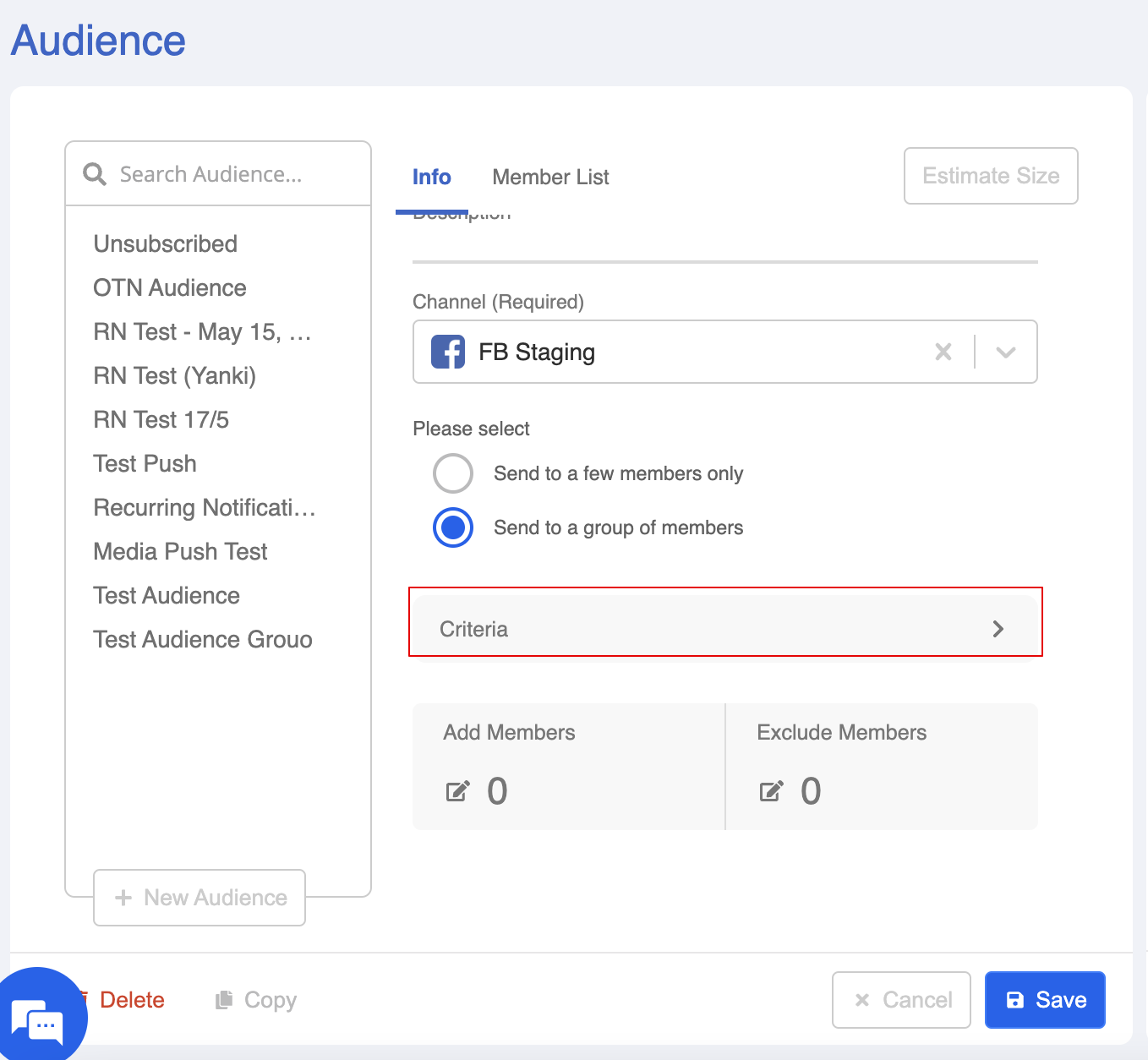Viewport: 1148px width, 1060px height.
Task: Select Send to a few members only
Action: 453,473
